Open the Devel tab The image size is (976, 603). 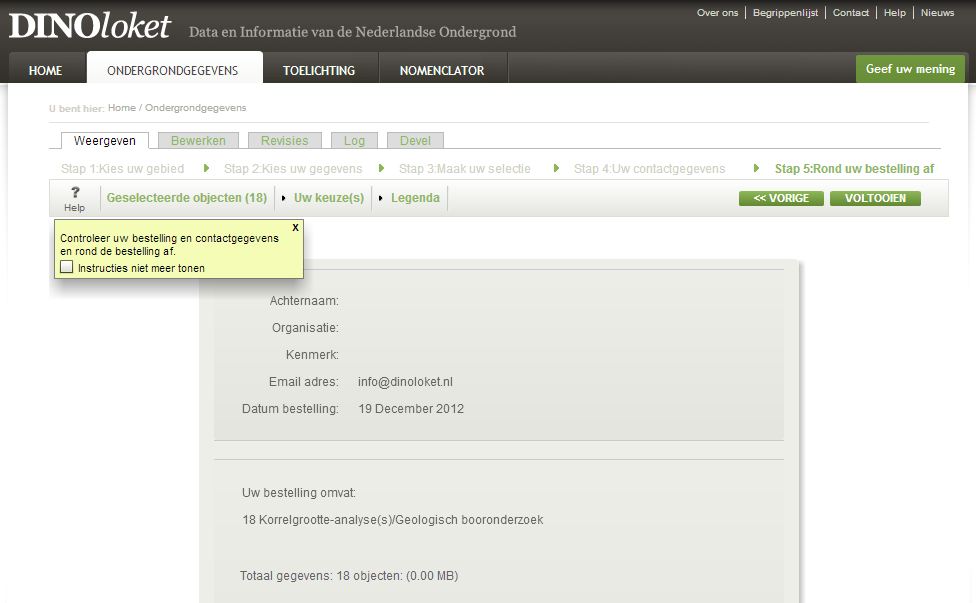click(415, 141)
